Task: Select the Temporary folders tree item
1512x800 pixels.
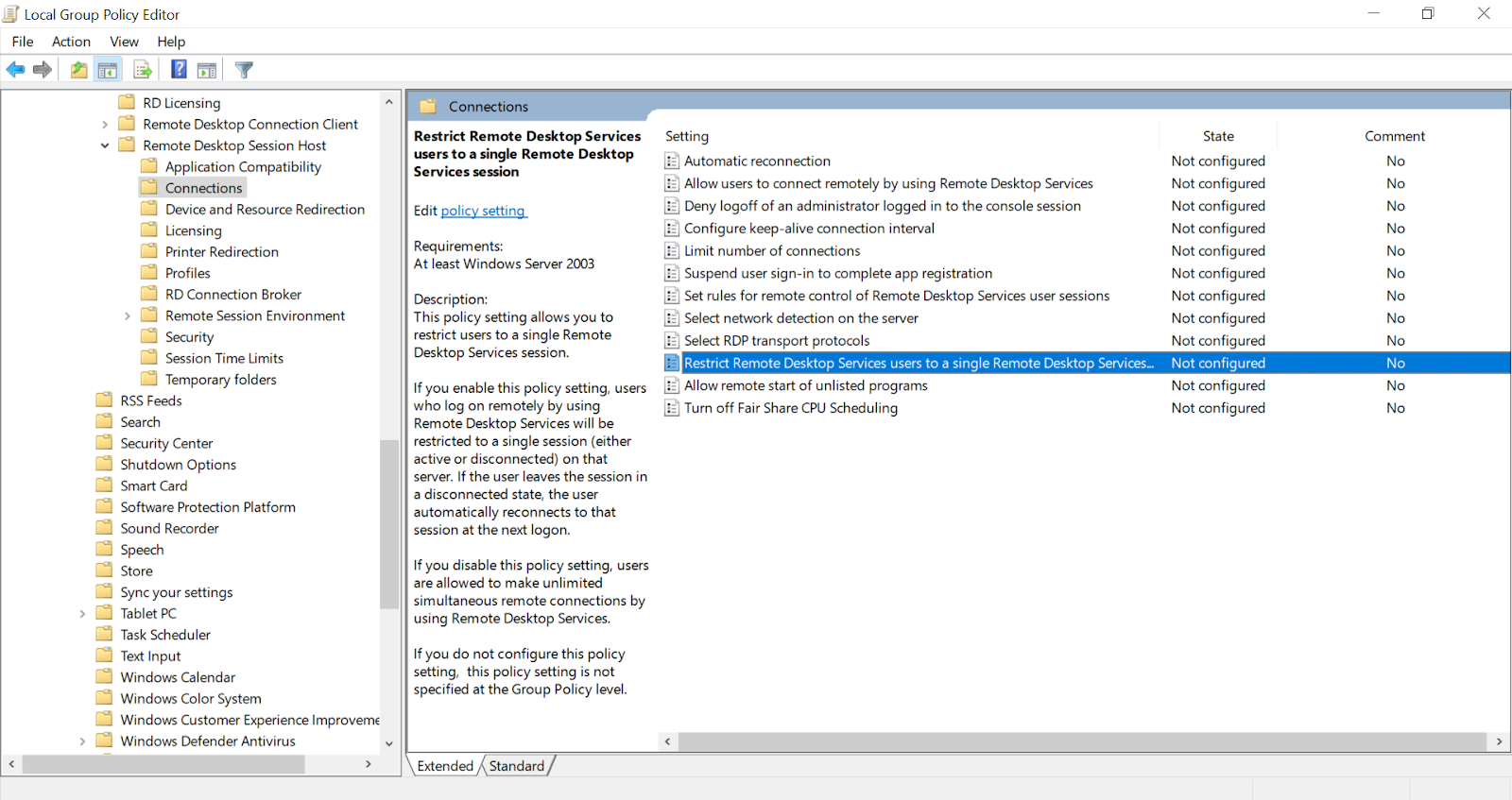Action: pyautogui.click(x=221, y=380)
